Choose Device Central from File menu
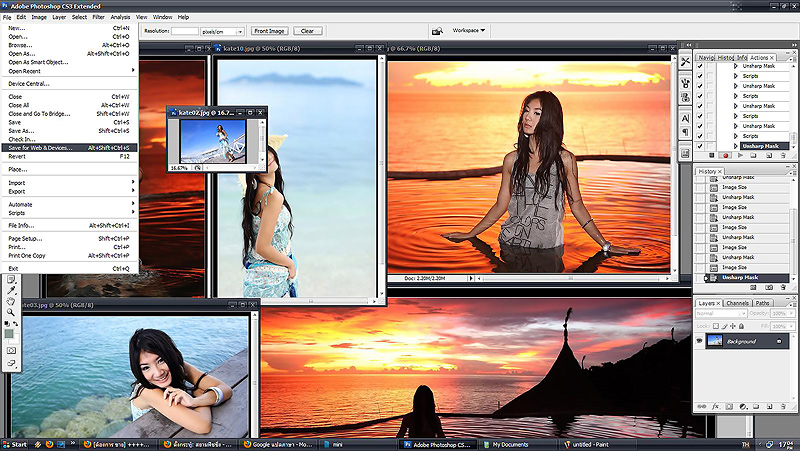Image resolution: width=800 pixels, height=451 pixels. coord(69,84)
